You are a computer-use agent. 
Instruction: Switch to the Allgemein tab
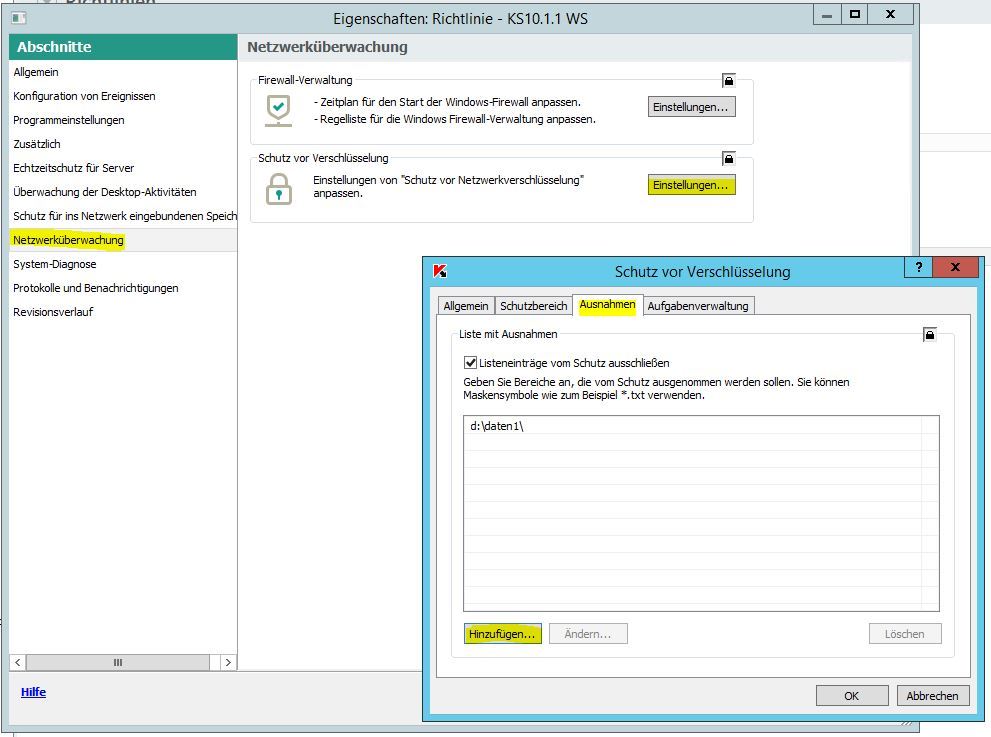pos(466,306)
